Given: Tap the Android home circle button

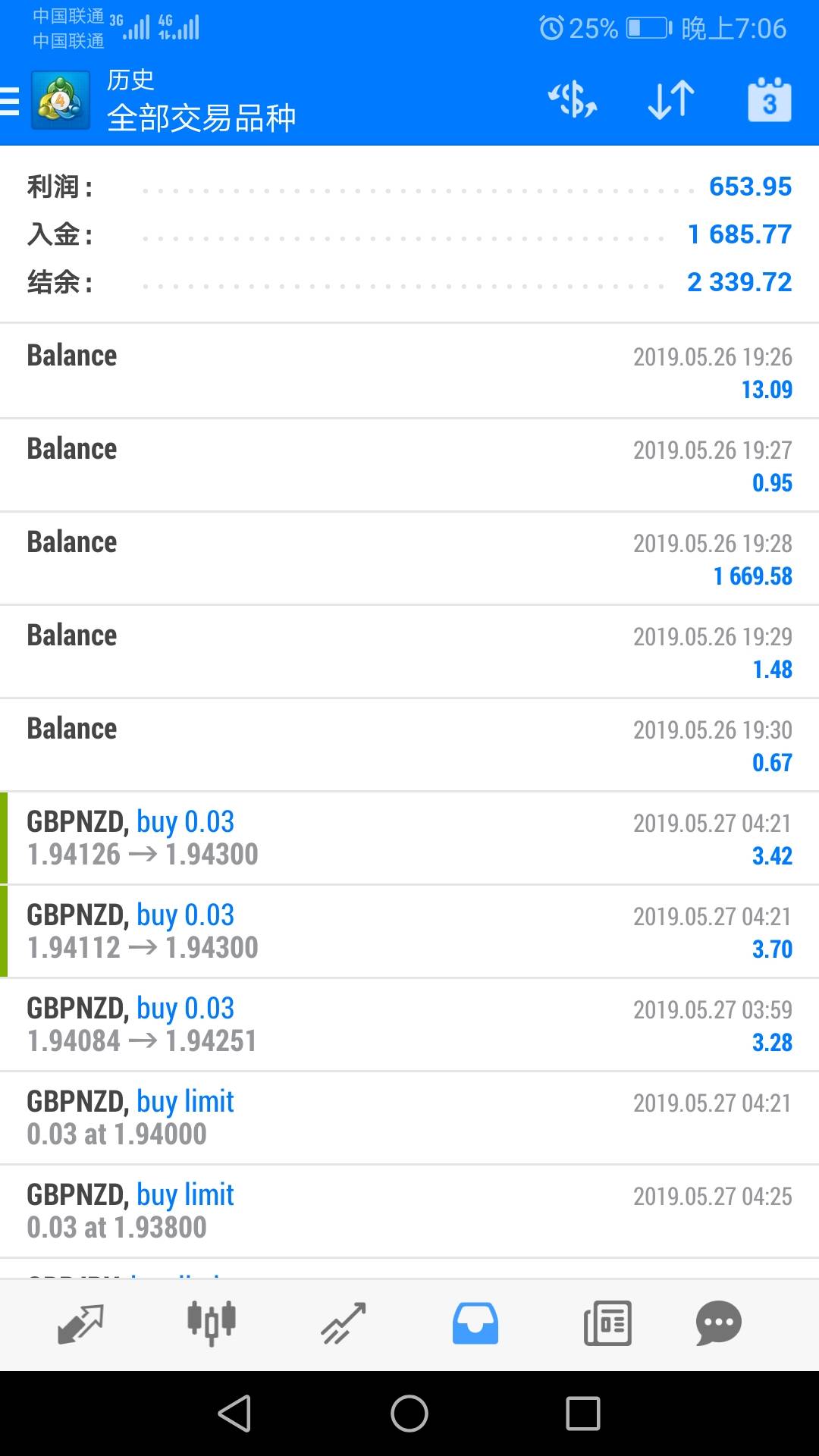Looking at the screenshot, I should pyautogui.click(x=409, y=1414).
